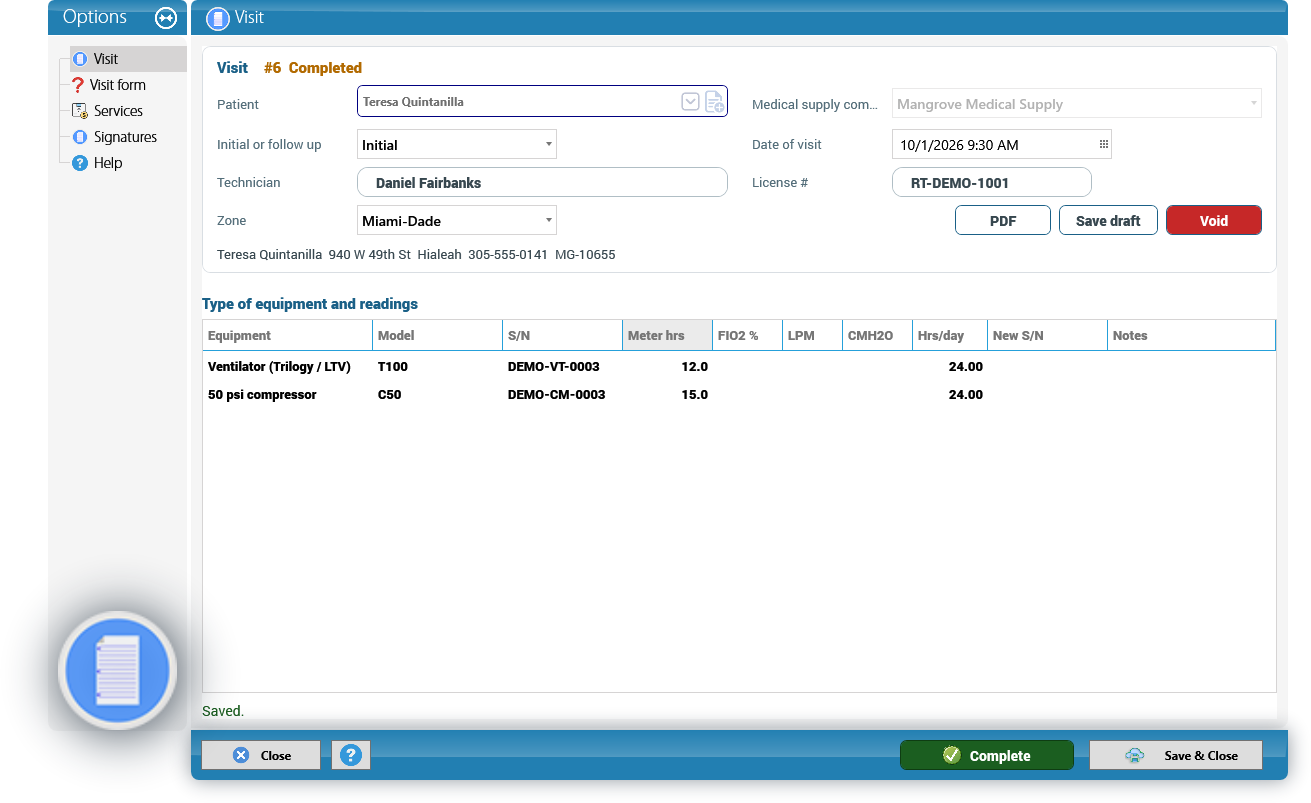Sort by the Equipment column header
The width and height of the screenshot is (1311, 803).
point(287,336)
